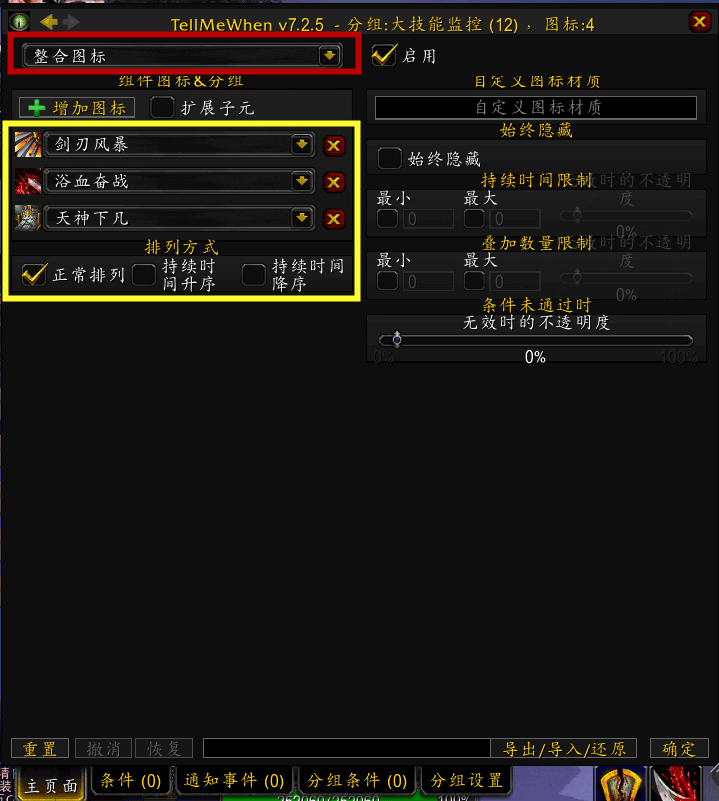Image resolution: width=719 pixels, height=801 pixels.
Task: Click the TellMeWhen green eye logo icon
Action: [x=19, y=21]
